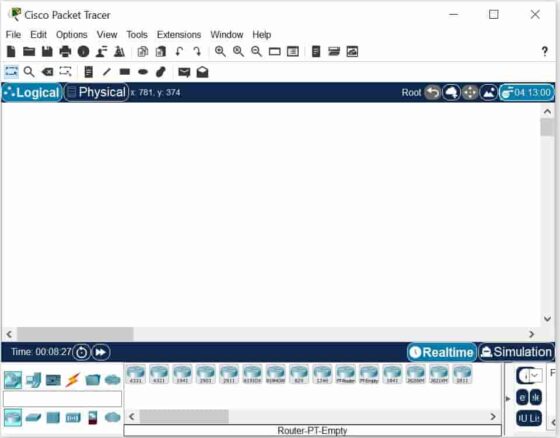Screen dimensions: 560x438
Task: Open the View menu
Action: 107,35
